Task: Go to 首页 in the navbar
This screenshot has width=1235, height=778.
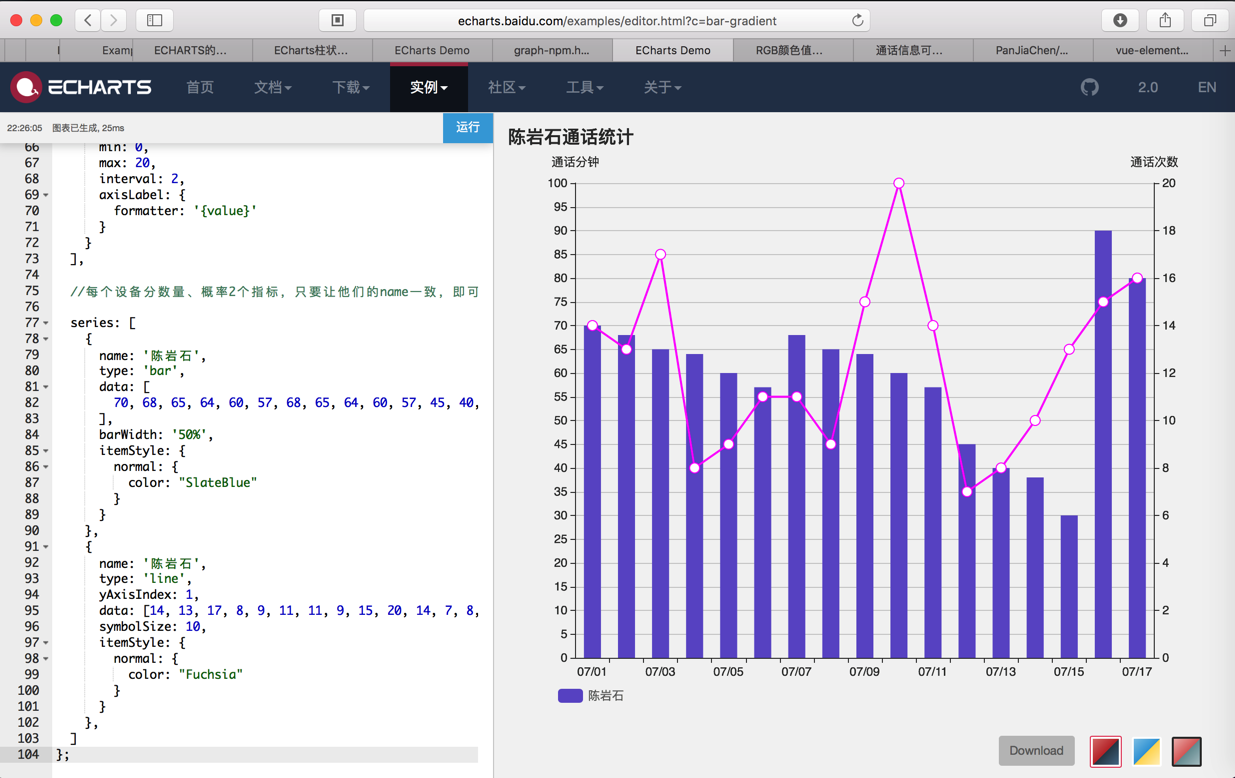Action: (x=200, y=87)
